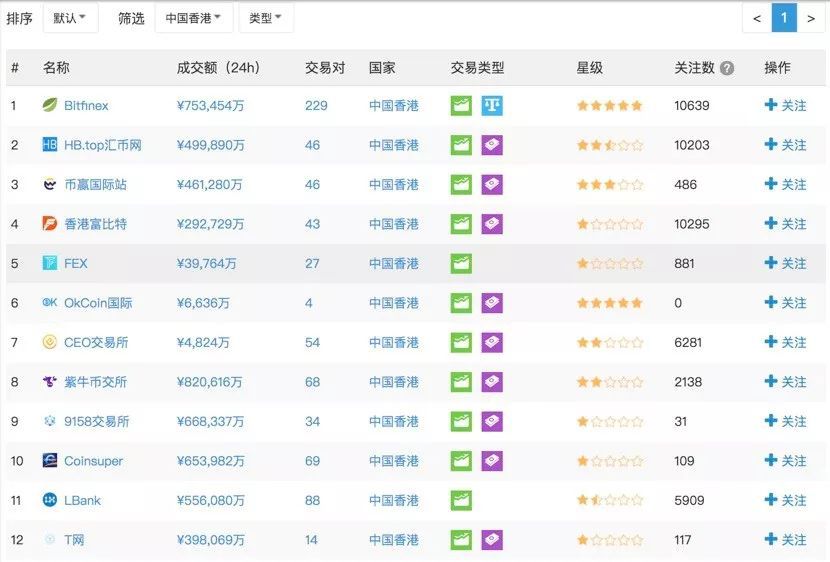This screenshot has height=562, width=830.
Task: Open the OkCoin国际 exchange link
Action: coord(98,303)
